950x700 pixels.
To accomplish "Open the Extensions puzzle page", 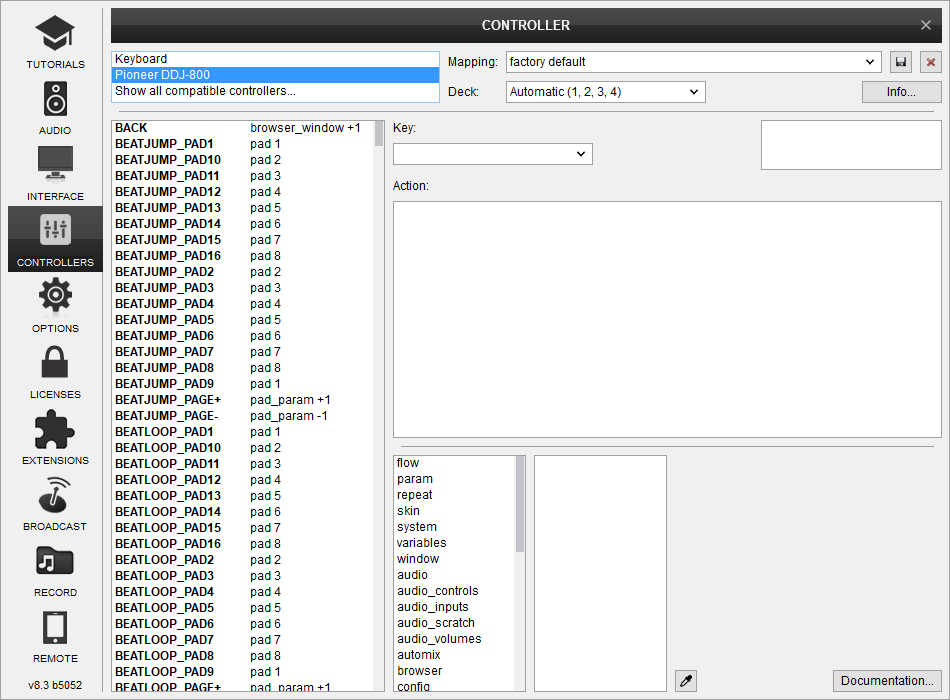I will point(55,437).
